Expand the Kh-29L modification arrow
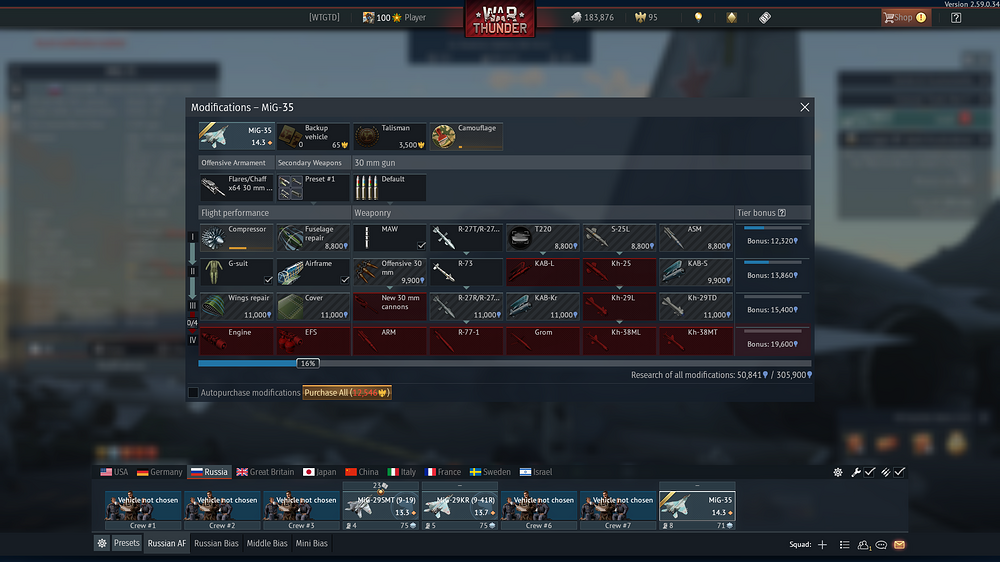The image size is (1000, 562). 619,322
